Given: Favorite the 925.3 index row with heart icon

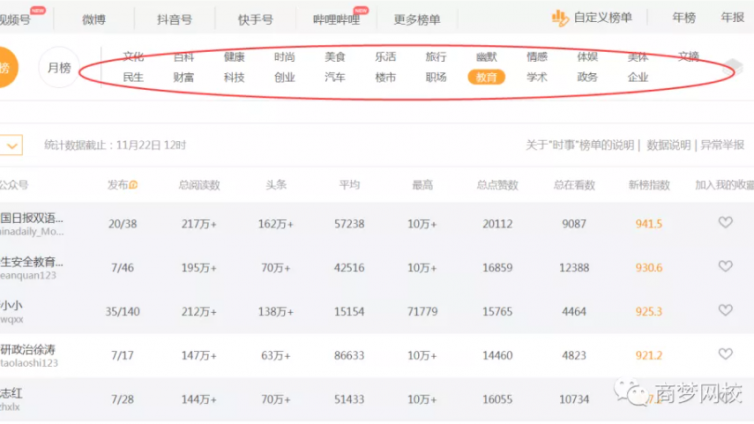Looking at the screenshot, I should click(725, 310).
